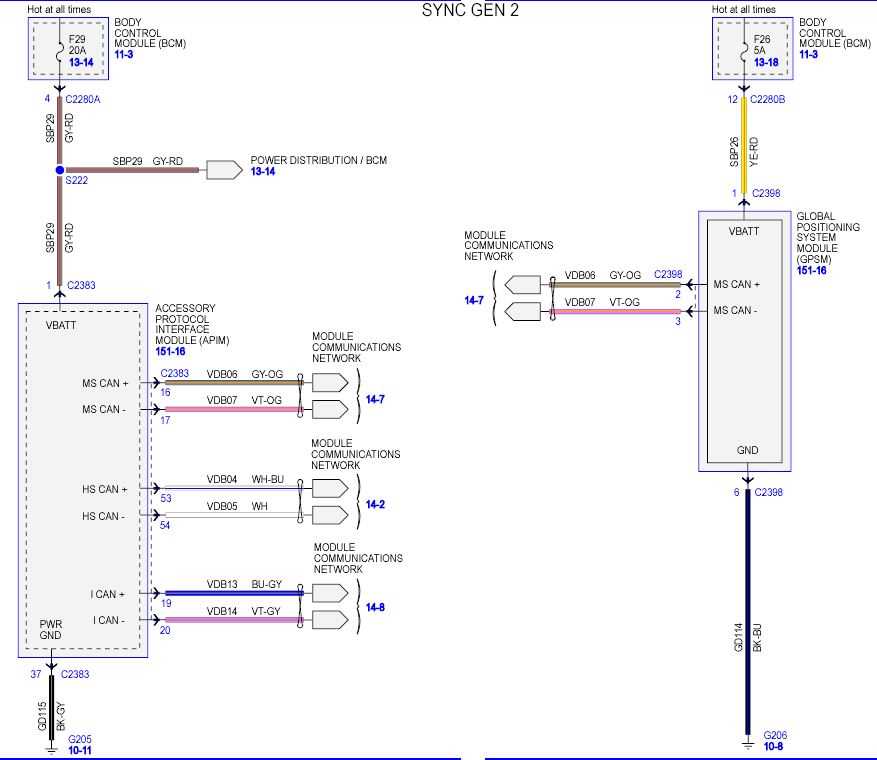Click C2398 label at GPSM pin 1
The height and width of the screenshot is (760, 877).
pos(766,193)
